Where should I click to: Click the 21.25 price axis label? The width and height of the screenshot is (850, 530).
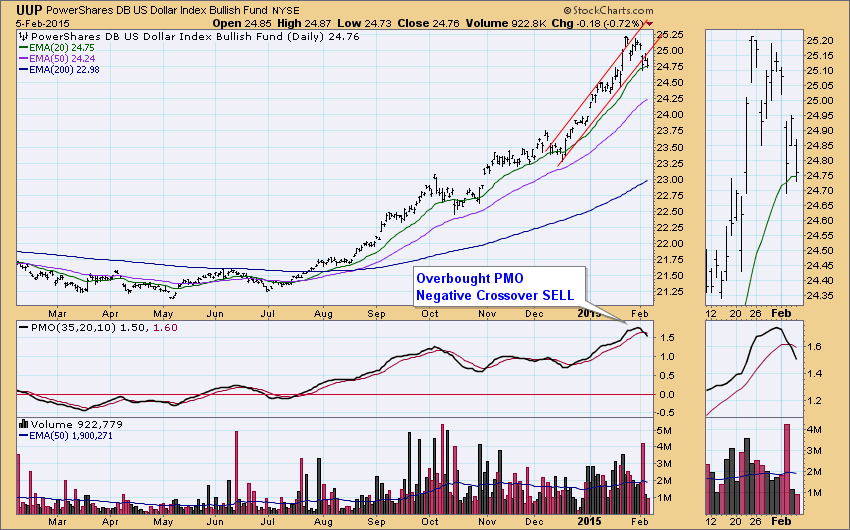coord(670,292)
